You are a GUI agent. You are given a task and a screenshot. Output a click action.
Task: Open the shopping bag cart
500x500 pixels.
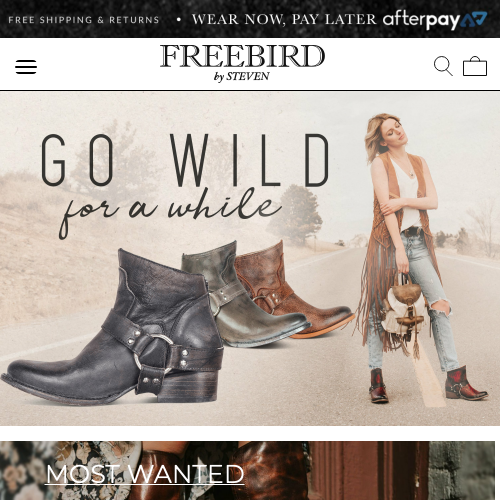(475, 66)
